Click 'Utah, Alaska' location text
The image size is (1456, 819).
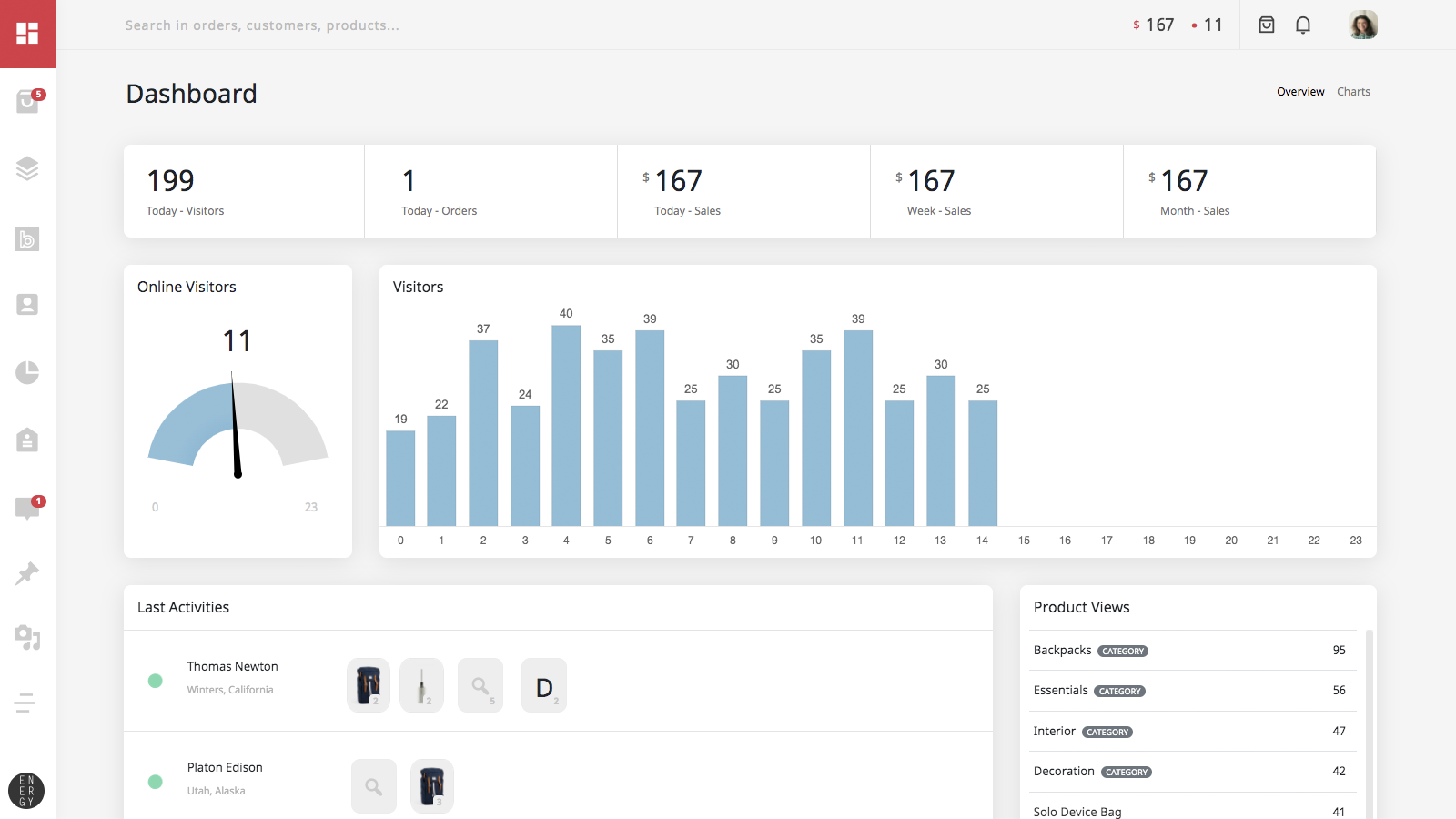[x=216, y=791]
